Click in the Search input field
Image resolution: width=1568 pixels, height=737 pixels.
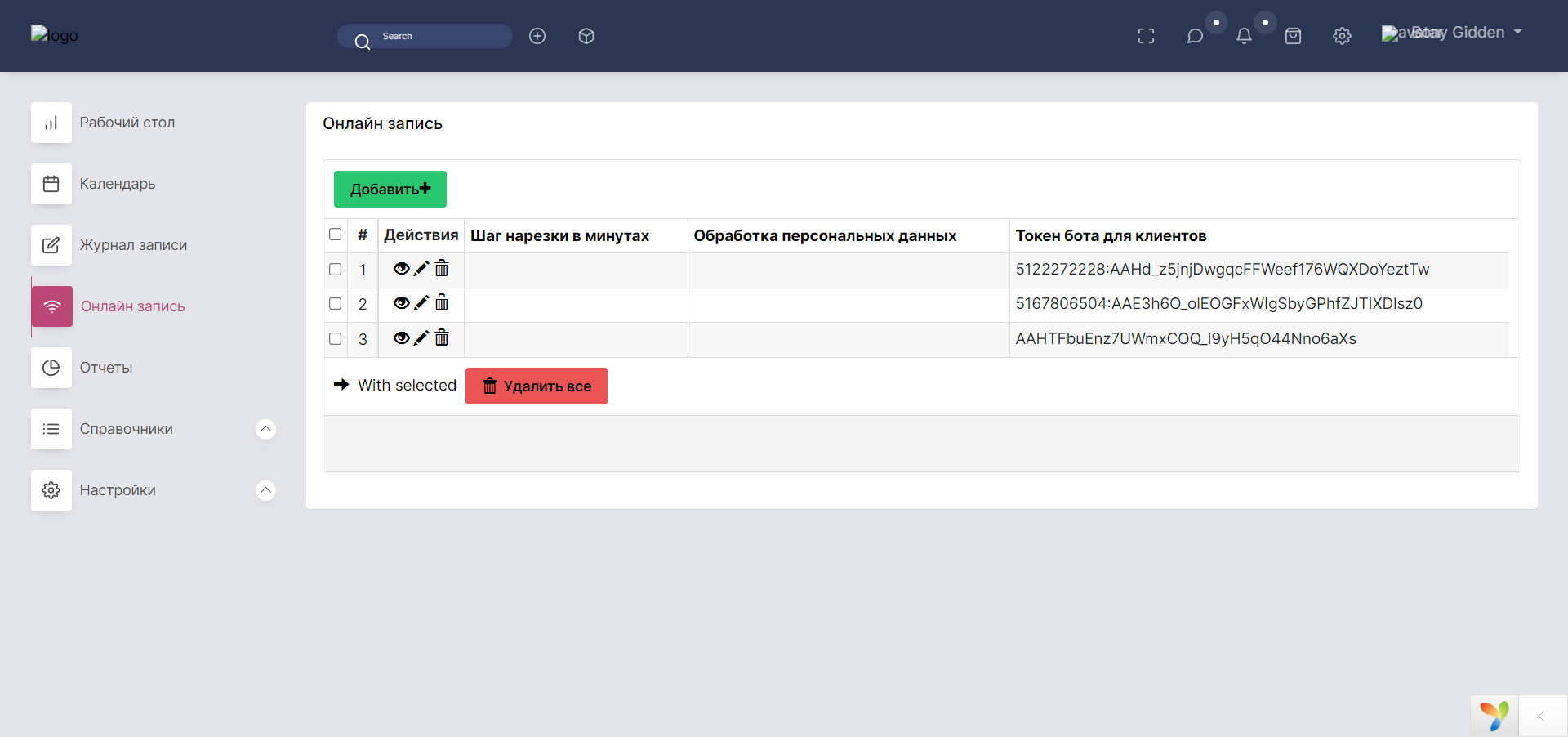click(425, 36)
